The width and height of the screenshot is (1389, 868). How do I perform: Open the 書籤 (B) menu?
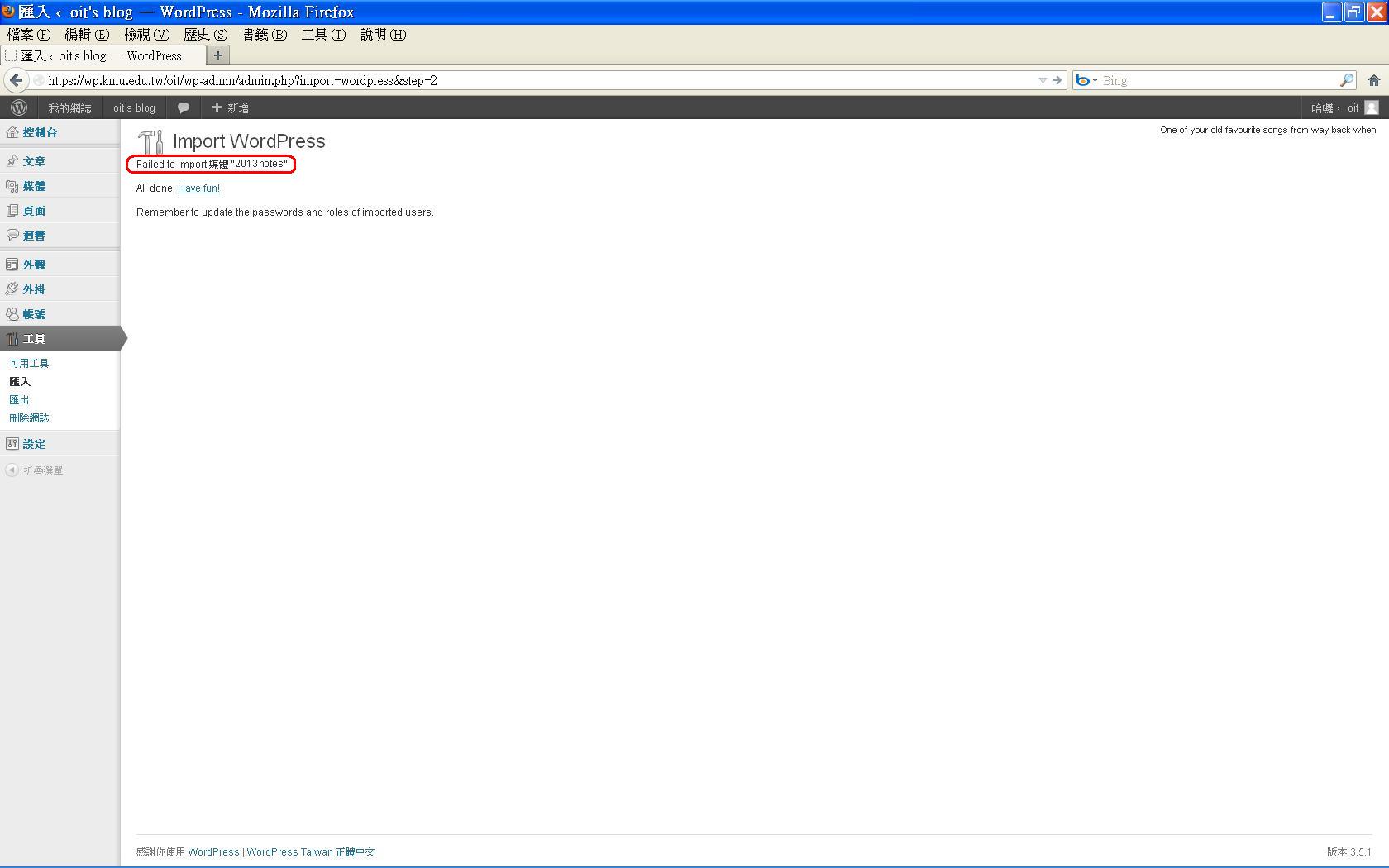[265, 35]
